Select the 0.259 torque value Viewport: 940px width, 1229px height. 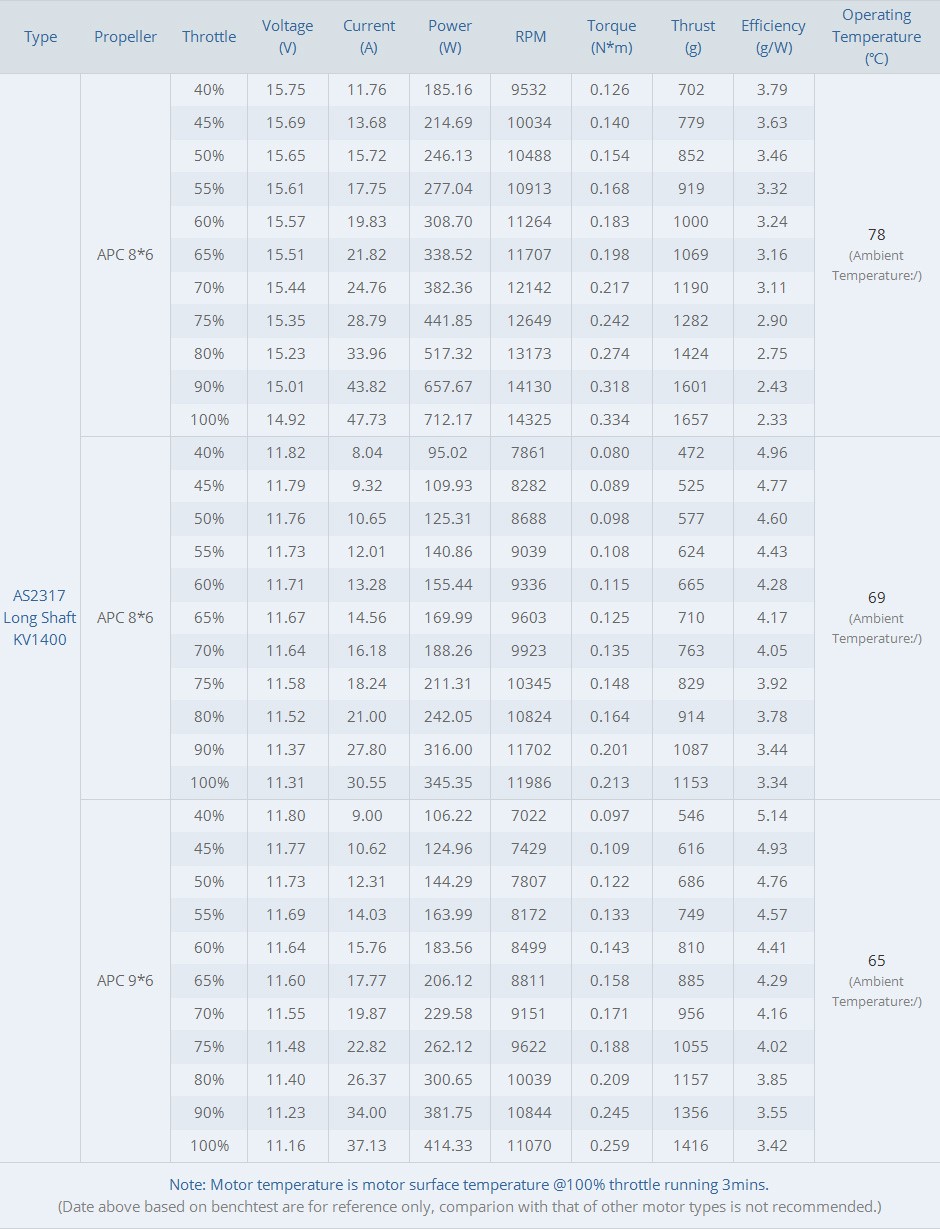point(610,1146)
